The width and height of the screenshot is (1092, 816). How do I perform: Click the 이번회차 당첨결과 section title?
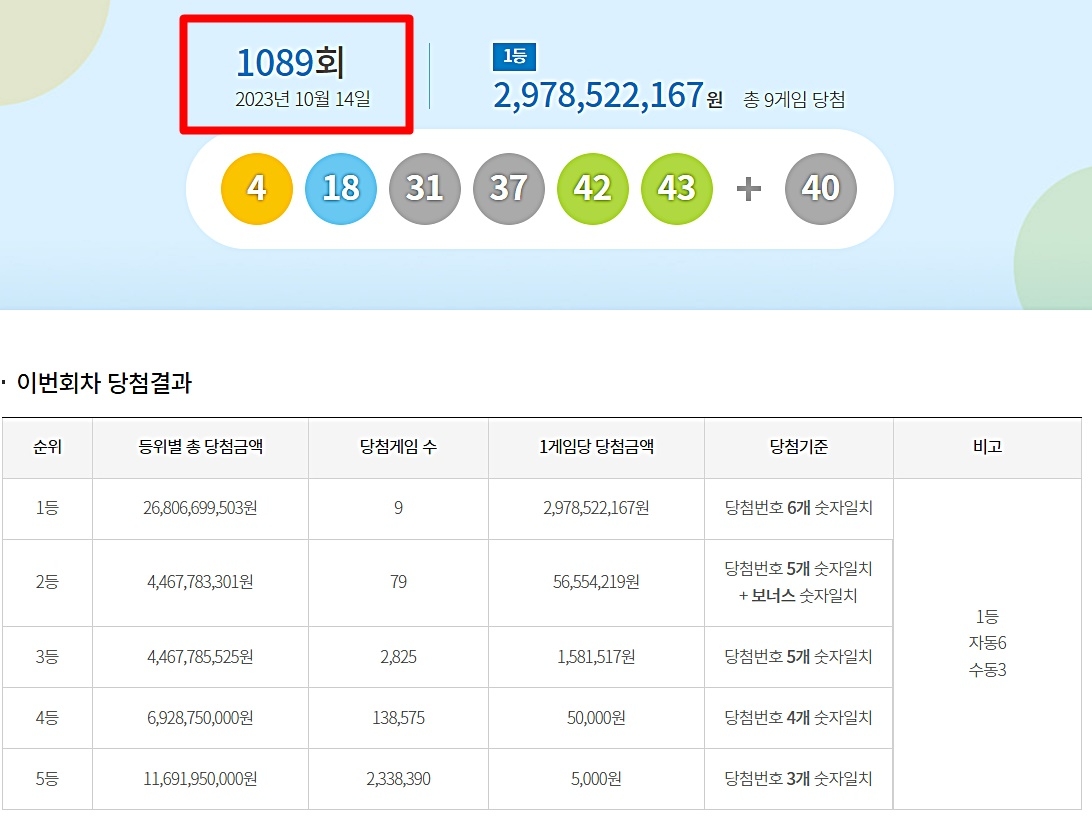[x=104, y=383]
